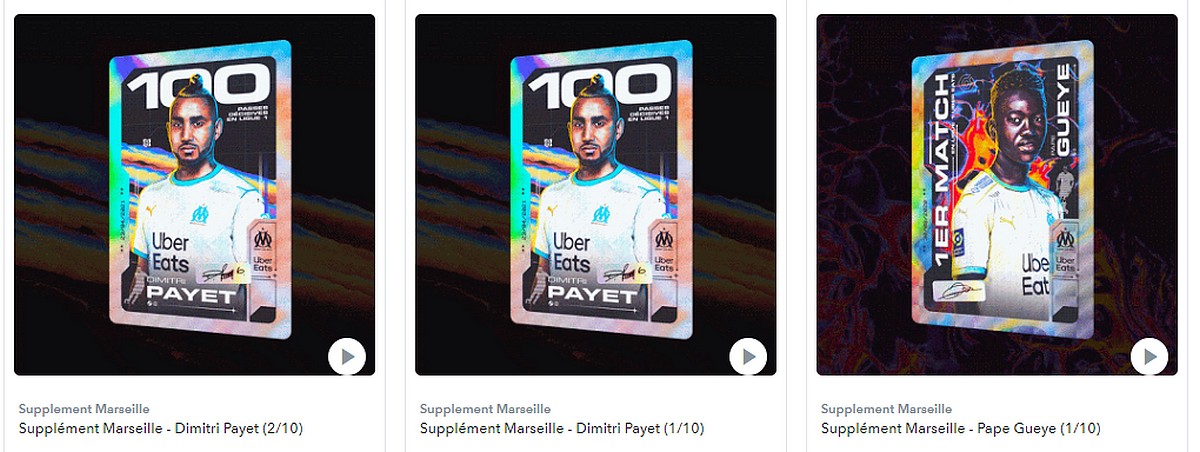The height and width of the screenshot is (452, 1200).
Task: Click the Uber Eats jersey logo on Payet (1/10) card
Action: [x=574, y=251]
